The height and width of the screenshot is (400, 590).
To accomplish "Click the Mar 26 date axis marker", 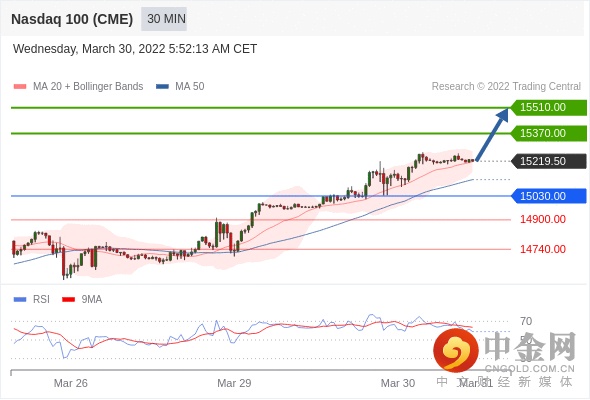I will [71, 383].
